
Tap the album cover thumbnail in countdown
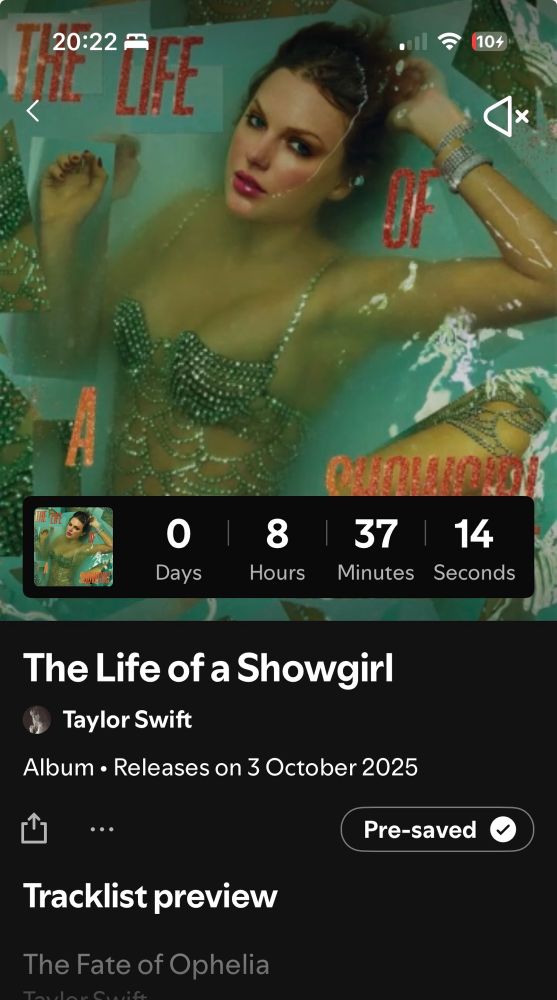73,547
